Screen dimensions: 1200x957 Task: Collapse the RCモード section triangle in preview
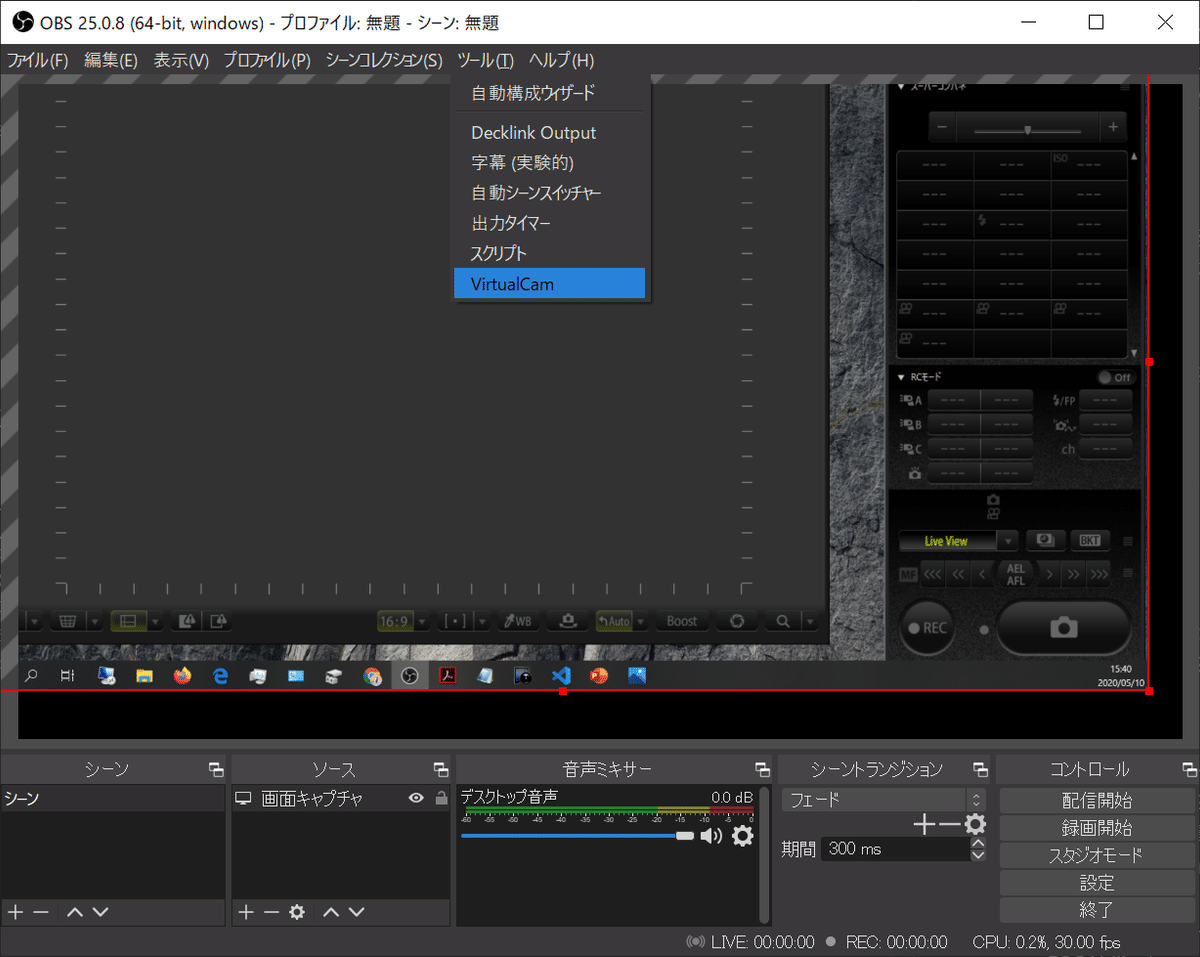(x=901, y=377)
